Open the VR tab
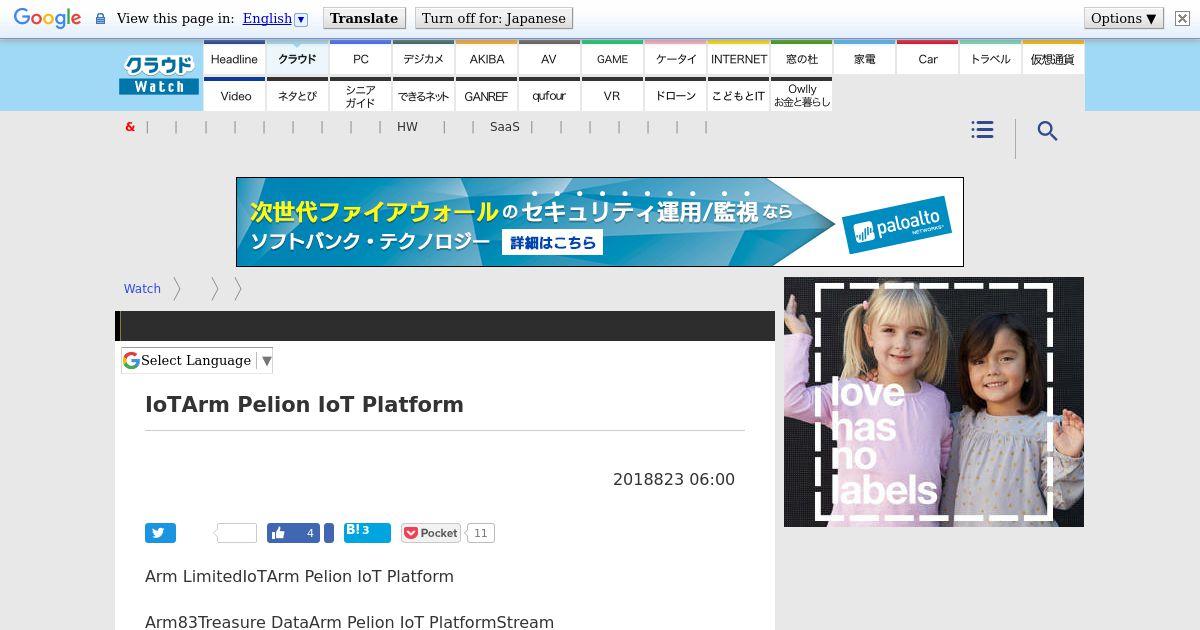Image resolution: width=1200 pixels, height=630 pixels. pos(612,95)
